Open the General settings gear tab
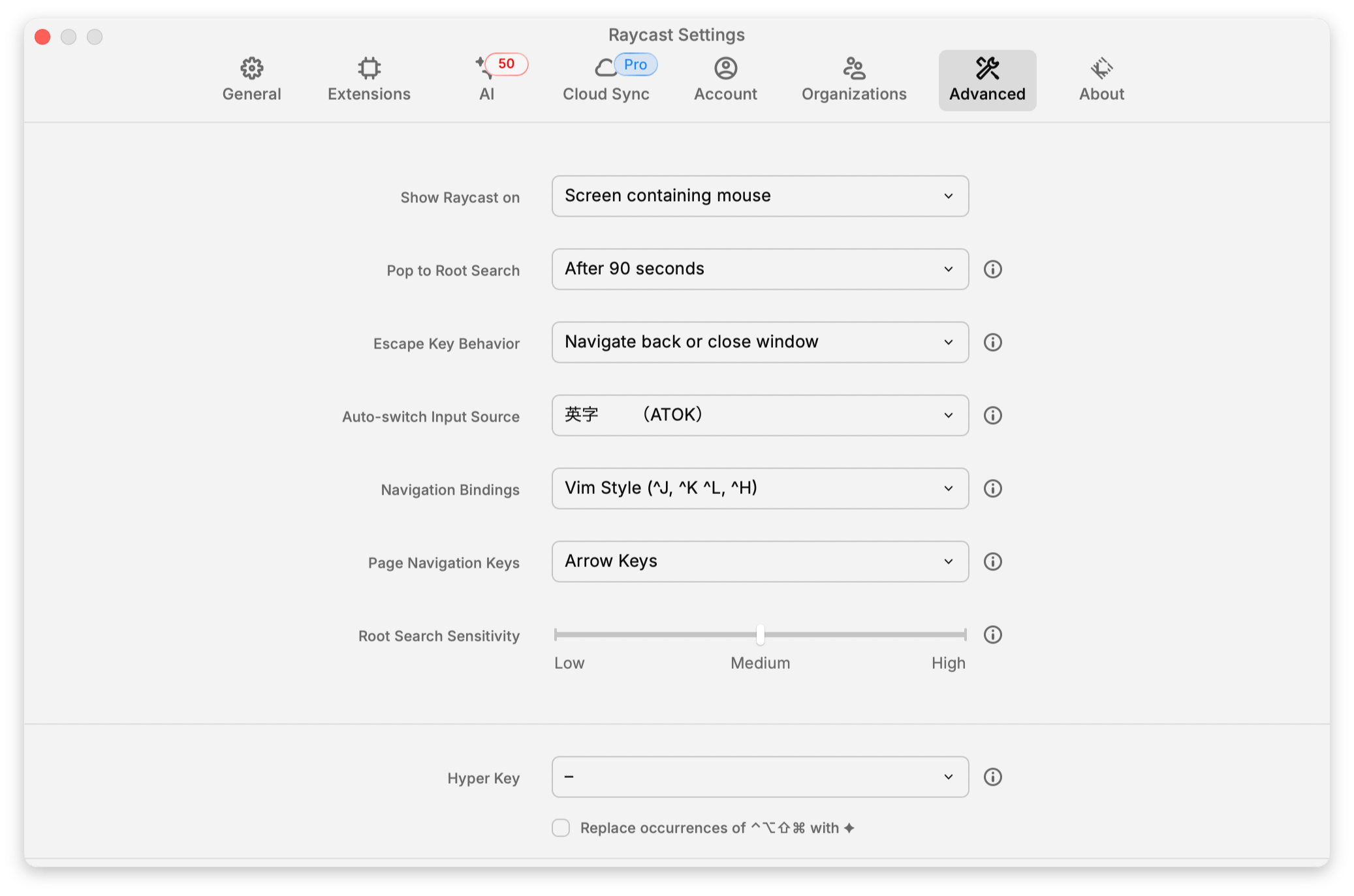This screenshot has height=896, width=1354. (x=251, y=80)
